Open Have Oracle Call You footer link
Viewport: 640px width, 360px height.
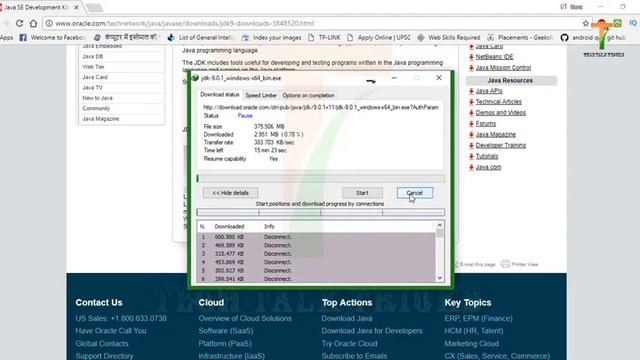click(x=111, y=331)
